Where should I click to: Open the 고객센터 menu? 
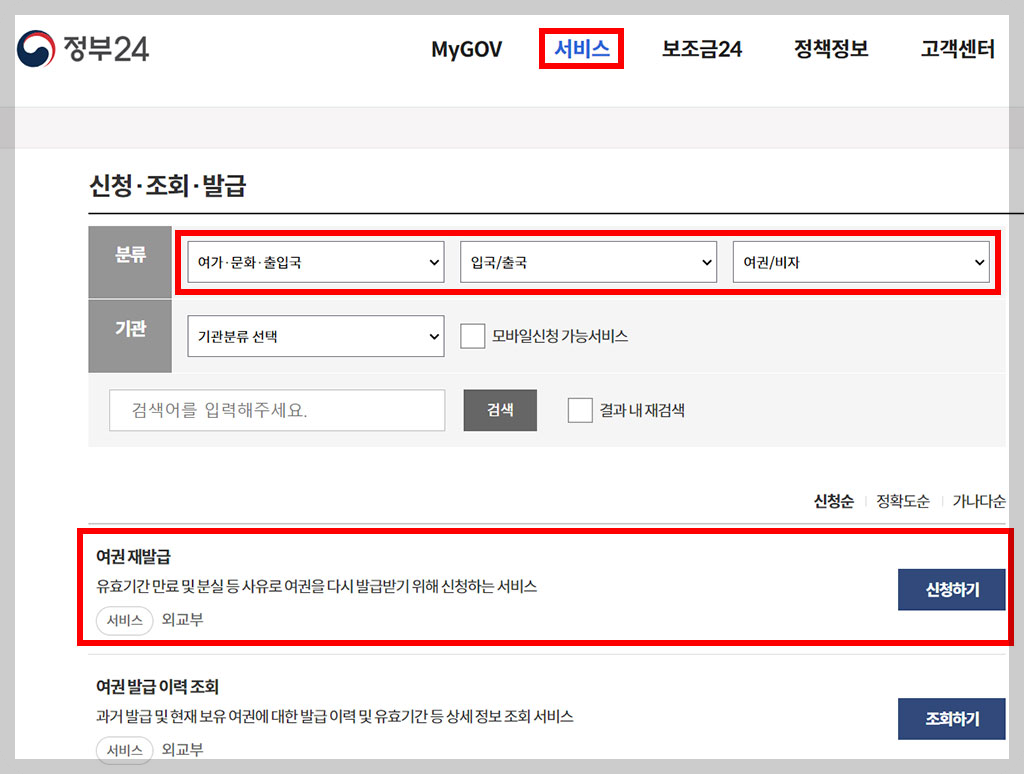956,48
